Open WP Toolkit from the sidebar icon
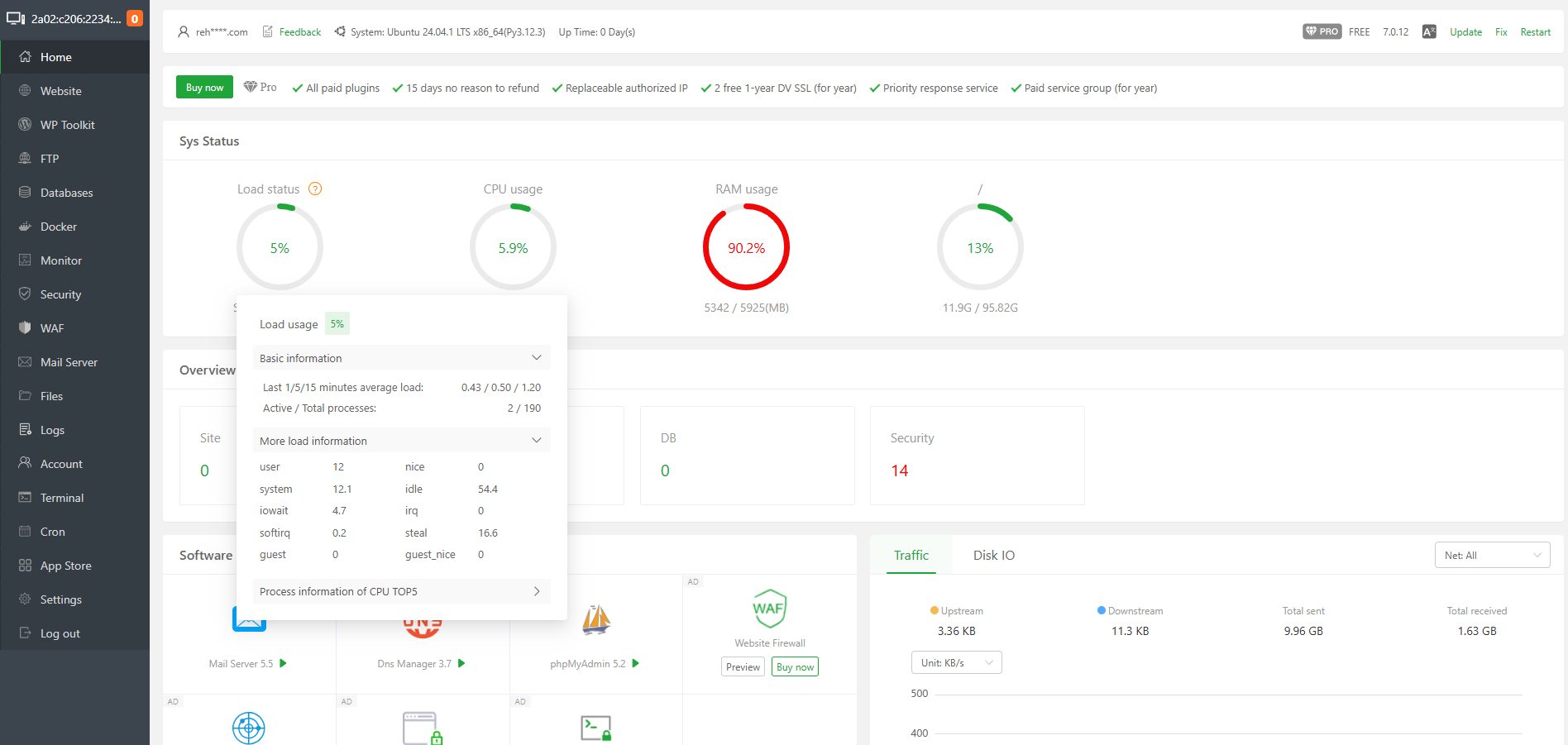 pyautogui.click(x=25, y=125)
